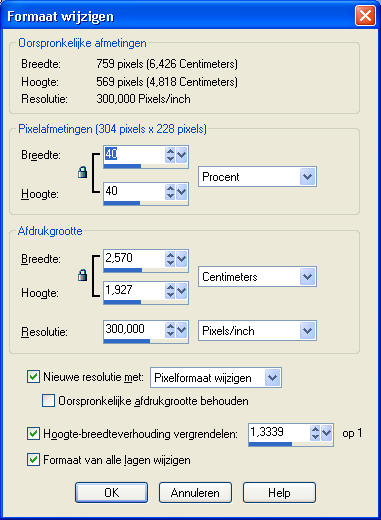
Task: Toggle Hoogte-breedteverhouding vergrendelen checkbox
Action: tap(33, 433)
